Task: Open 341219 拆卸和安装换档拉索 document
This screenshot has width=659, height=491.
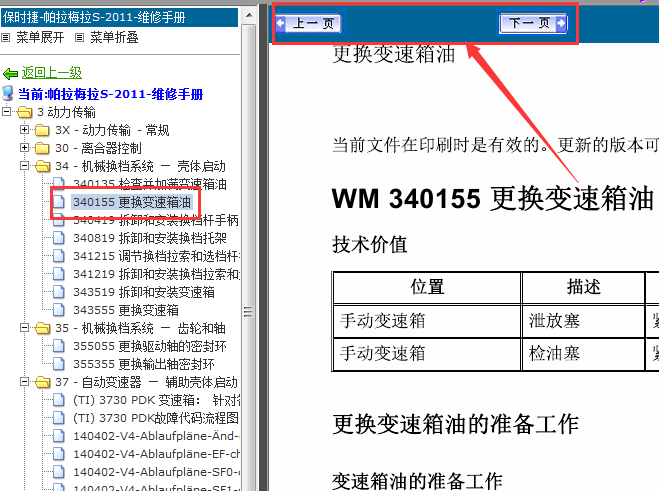Action: [x=156, y=274]
